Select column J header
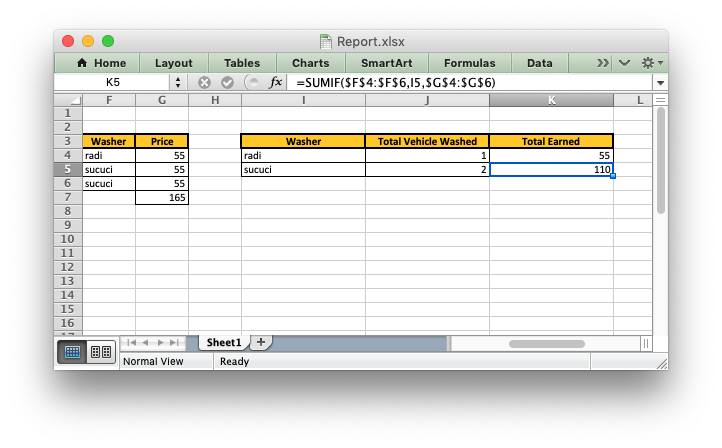The height and width of the screenshot is (448, 722). point(427,100)
